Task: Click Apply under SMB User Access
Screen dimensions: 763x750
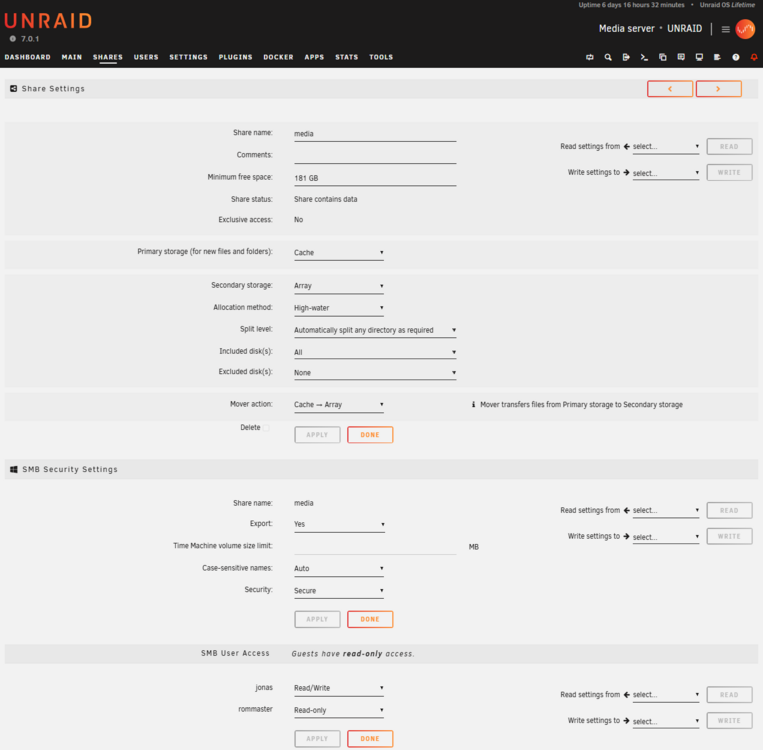Action: (x=317, y=739)
